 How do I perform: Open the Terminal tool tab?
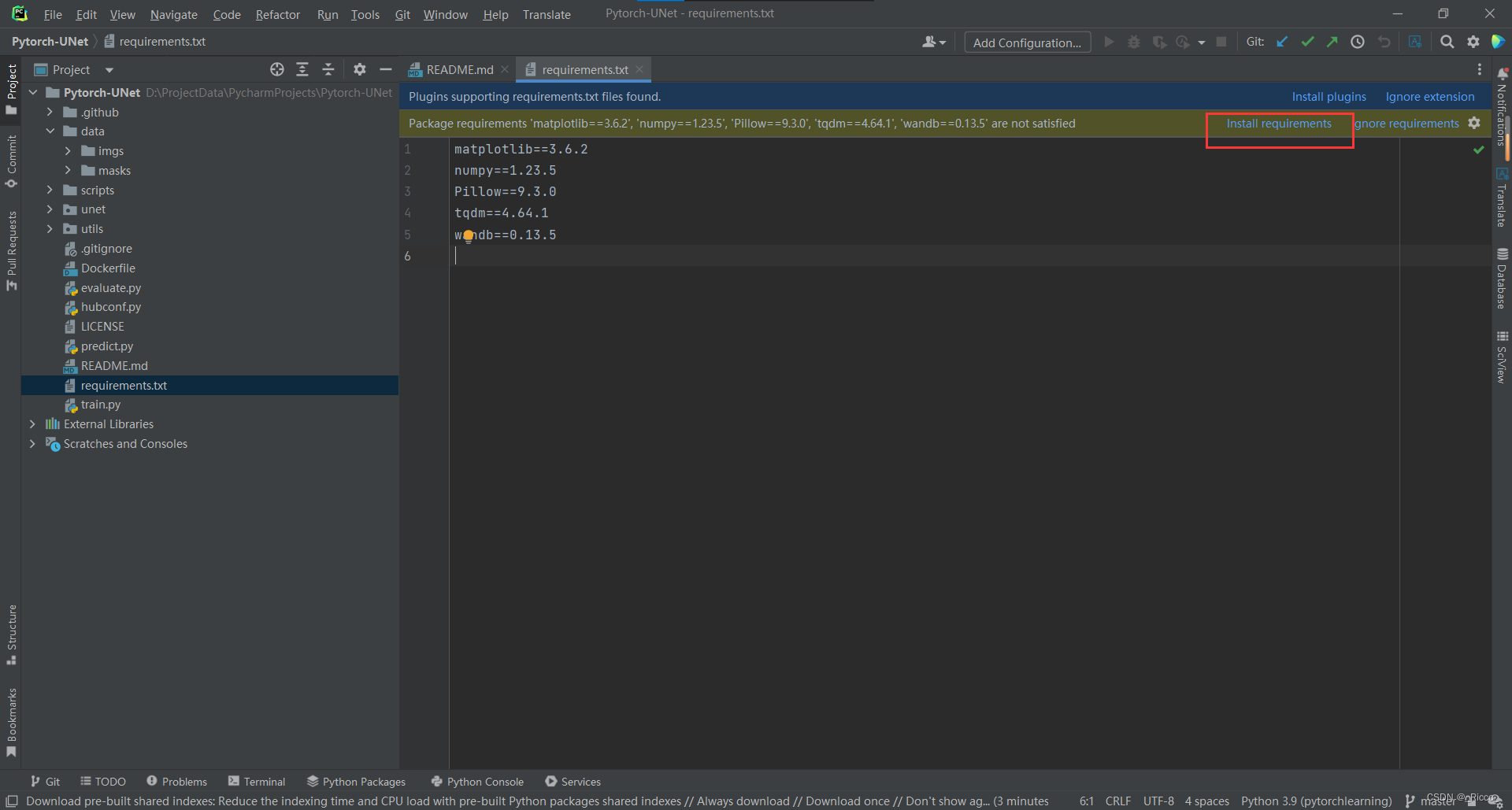pyautogui.click(x=257, y=782)
